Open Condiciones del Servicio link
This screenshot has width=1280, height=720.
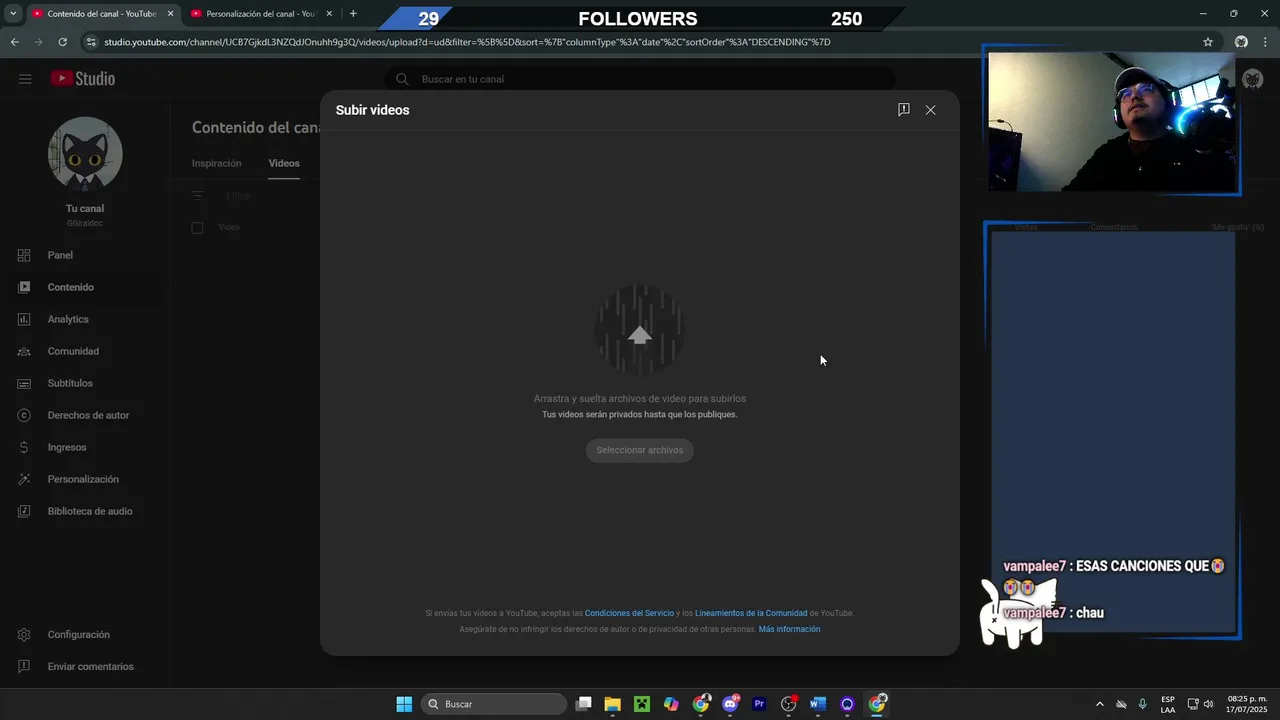629,613
